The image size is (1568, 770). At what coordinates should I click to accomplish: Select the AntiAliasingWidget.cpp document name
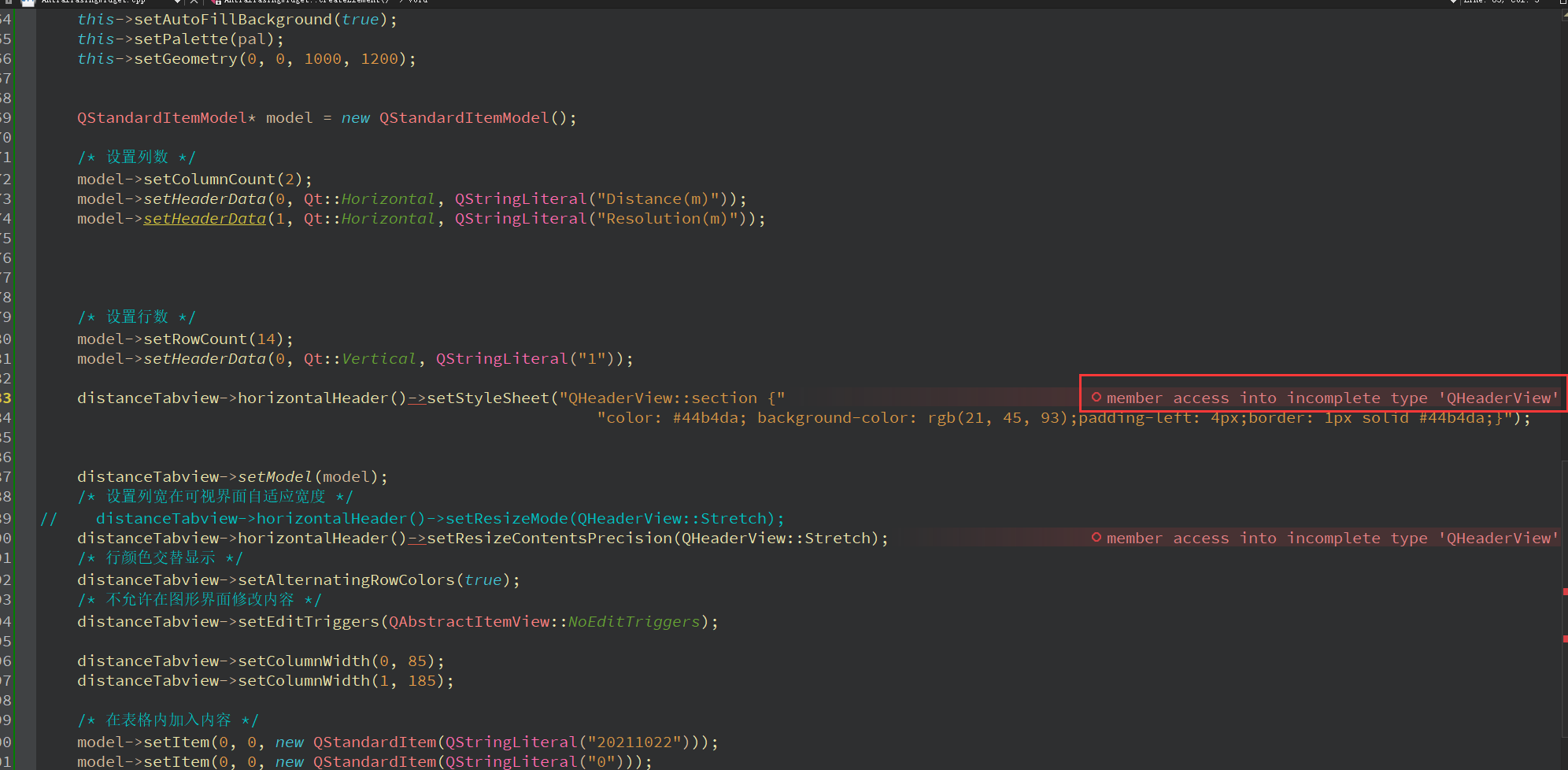(94, 2)
